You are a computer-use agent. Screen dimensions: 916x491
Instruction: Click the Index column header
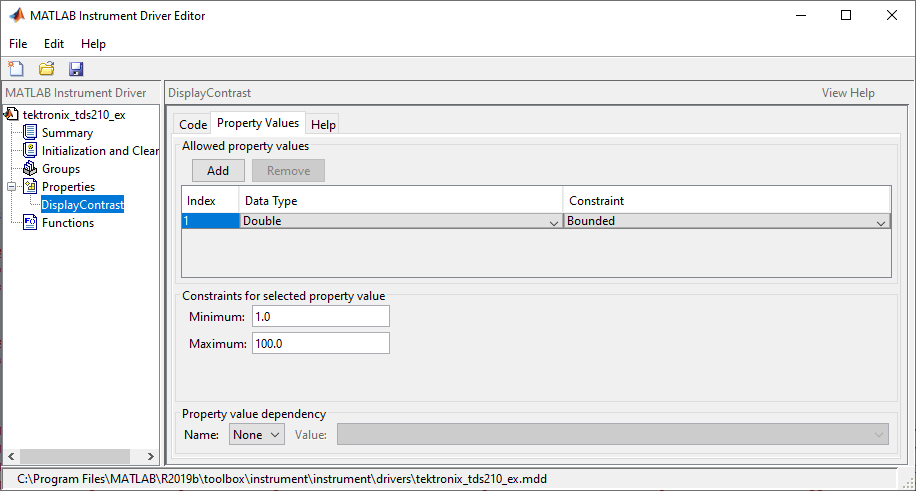pyautogui.click(x=210, y=200)
